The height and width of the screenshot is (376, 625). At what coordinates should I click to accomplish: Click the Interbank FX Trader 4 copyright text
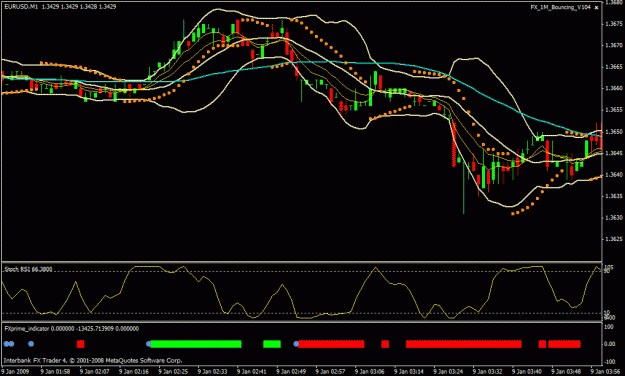pyautogui.click(x=93, y=360)
